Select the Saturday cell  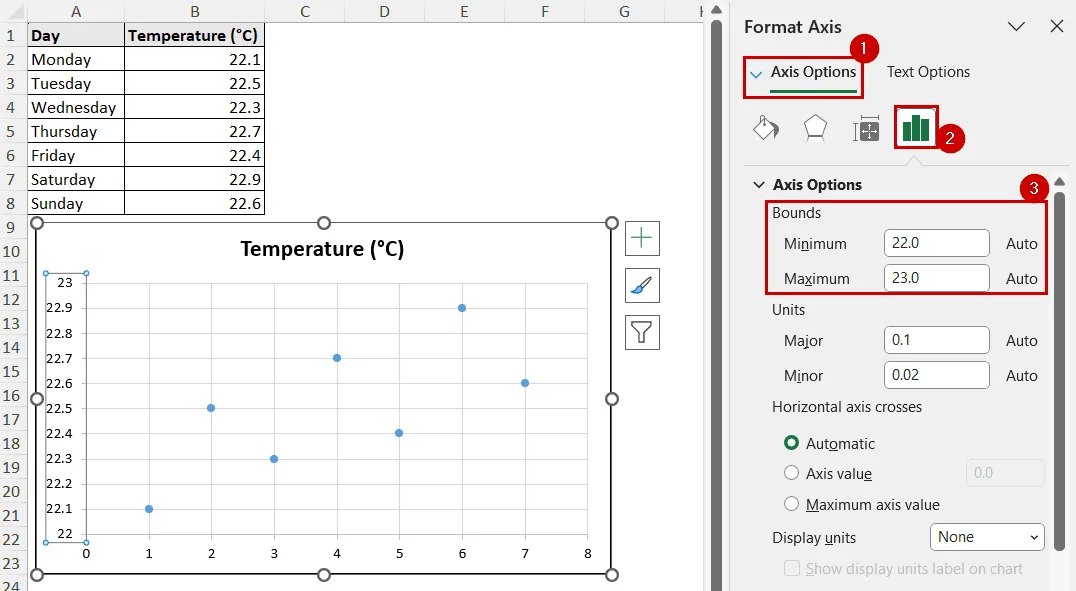(76, 180)
